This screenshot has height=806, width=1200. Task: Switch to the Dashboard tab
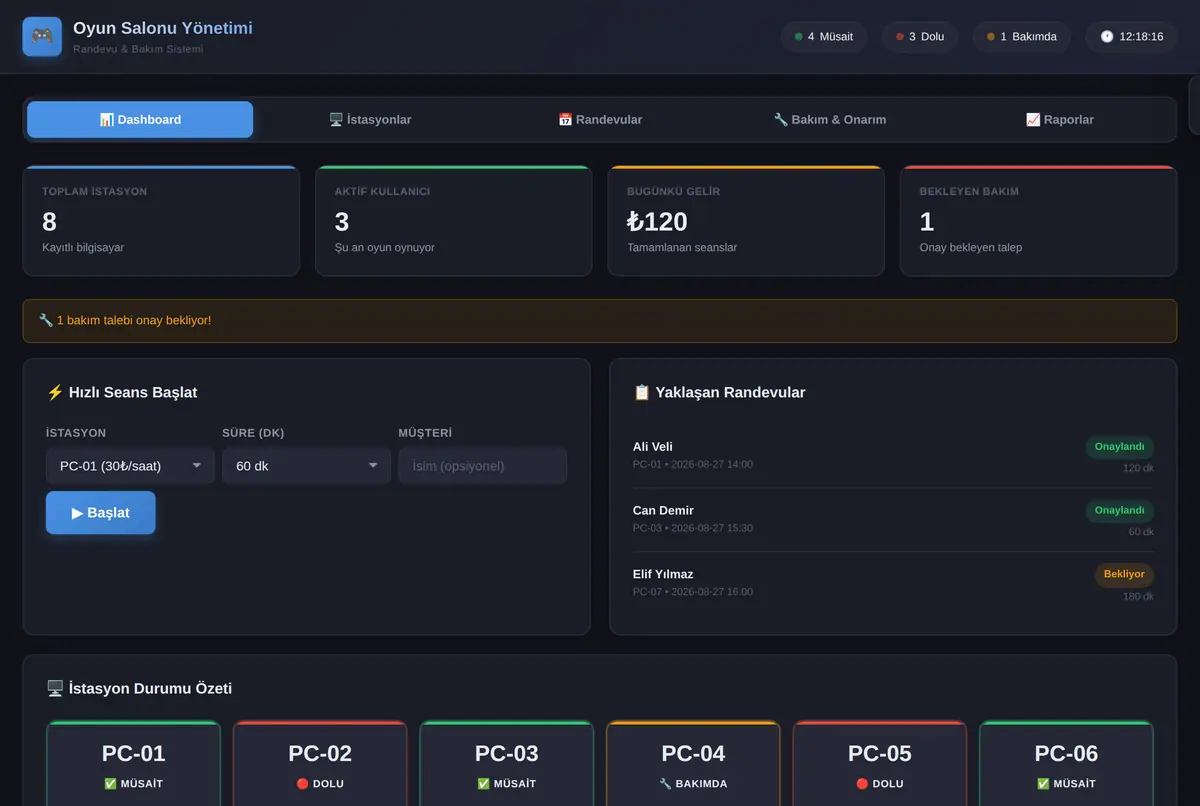click(140, 120)
